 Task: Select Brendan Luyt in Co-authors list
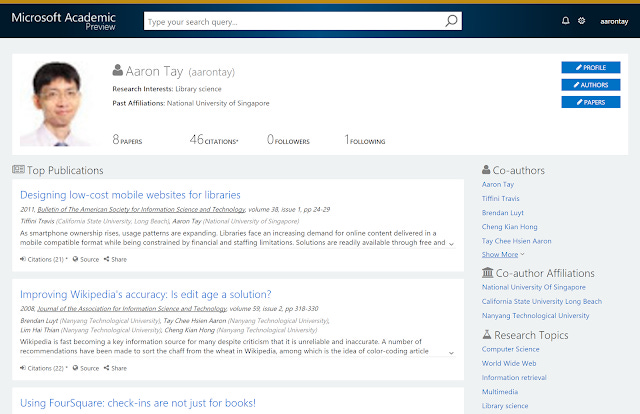click(x=502, y=213)
